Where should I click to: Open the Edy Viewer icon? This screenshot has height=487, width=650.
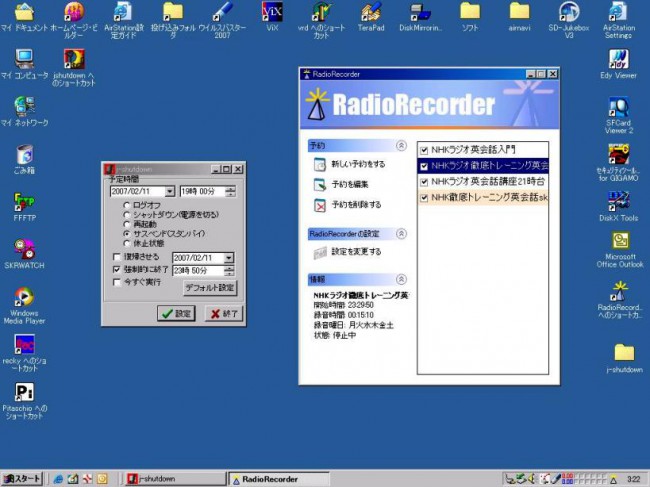pyautogui.click(x=618, y=59)
